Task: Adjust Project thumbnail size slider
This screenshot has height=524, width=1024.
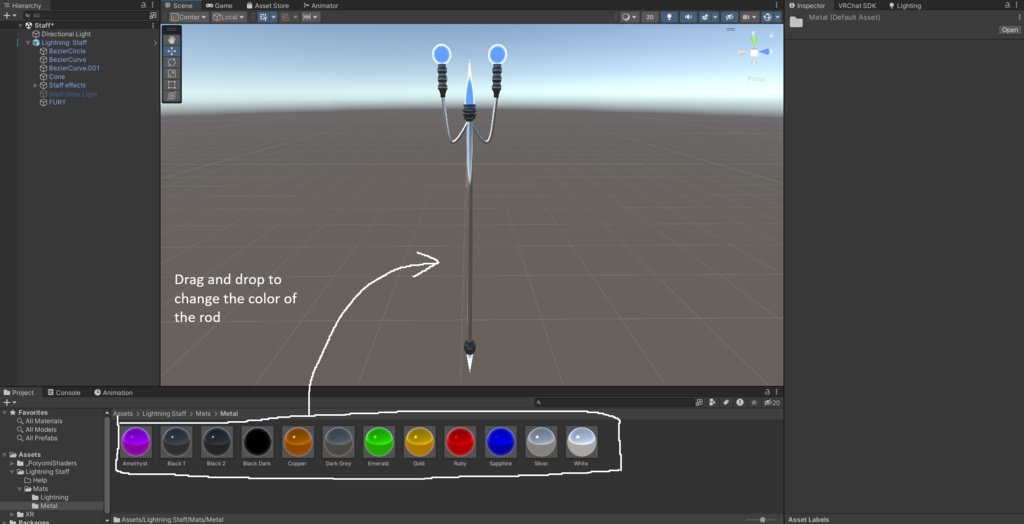Action: [x=763, y=519]
